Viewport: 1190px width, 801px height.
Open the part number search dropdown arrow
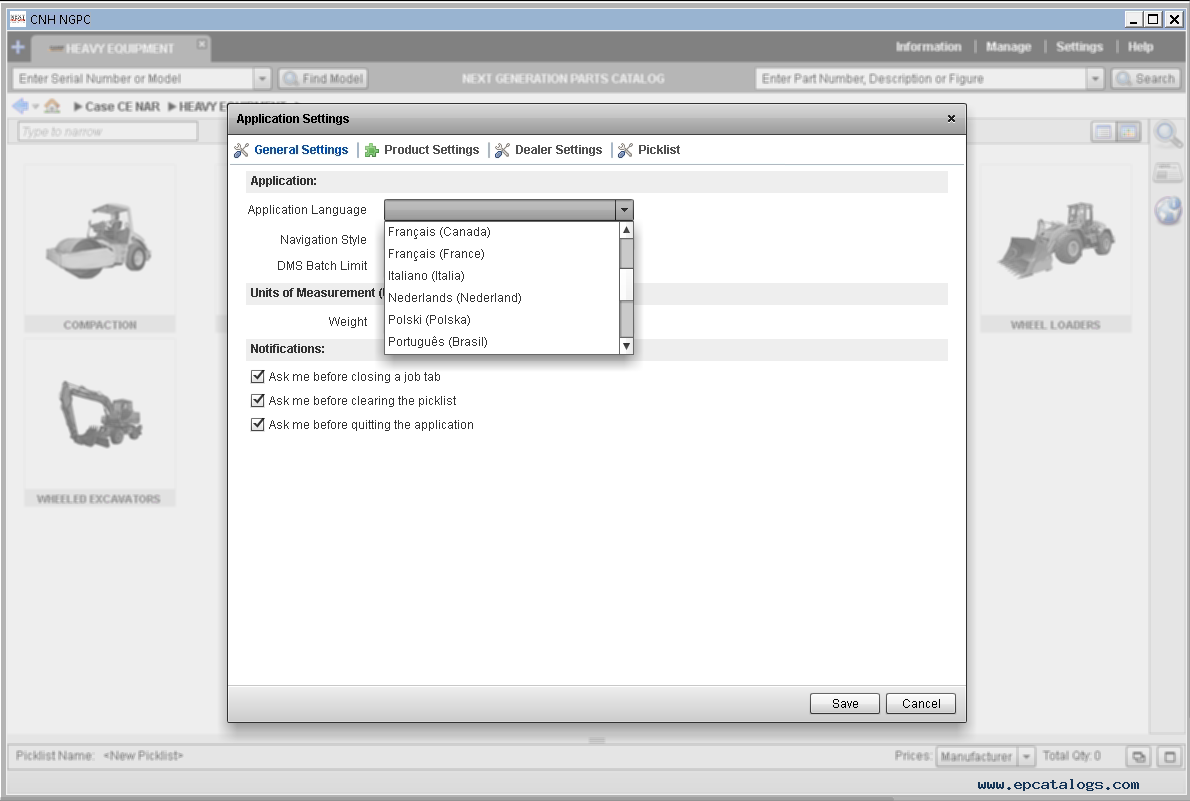coord(1094,78)
